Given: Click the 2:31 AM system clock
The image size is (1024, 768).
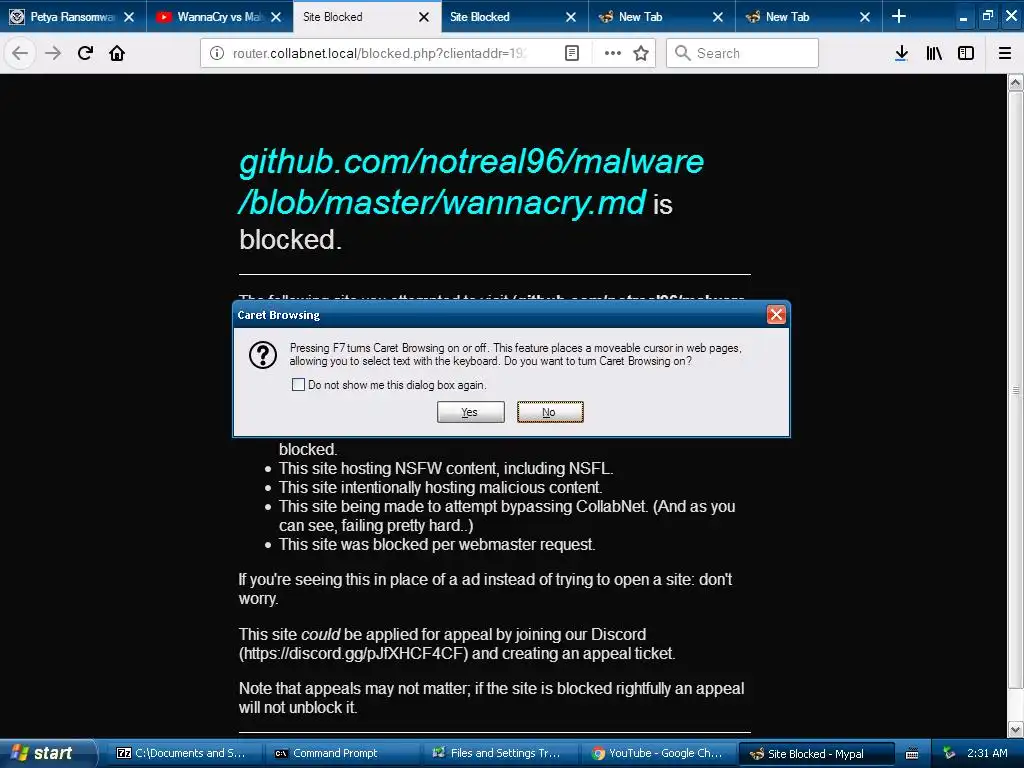Looking at the screenshot, I should 987,753.
